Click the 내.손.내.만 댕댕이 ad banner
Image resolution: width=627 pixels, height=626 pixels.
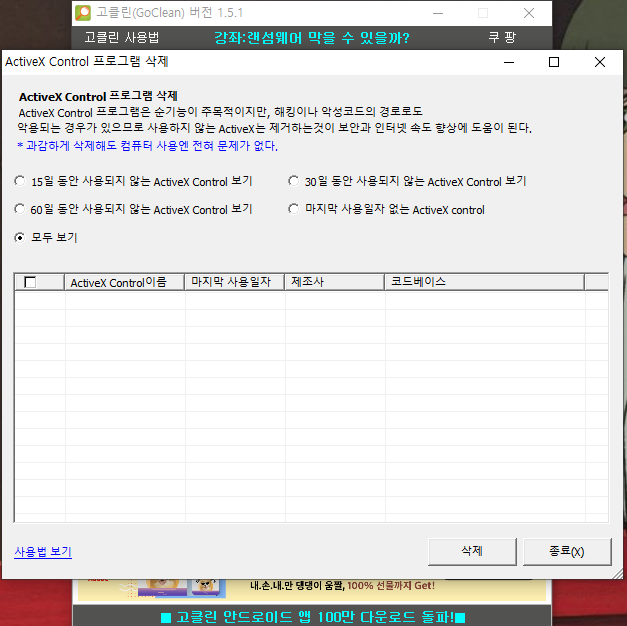(x=312, y=589)
